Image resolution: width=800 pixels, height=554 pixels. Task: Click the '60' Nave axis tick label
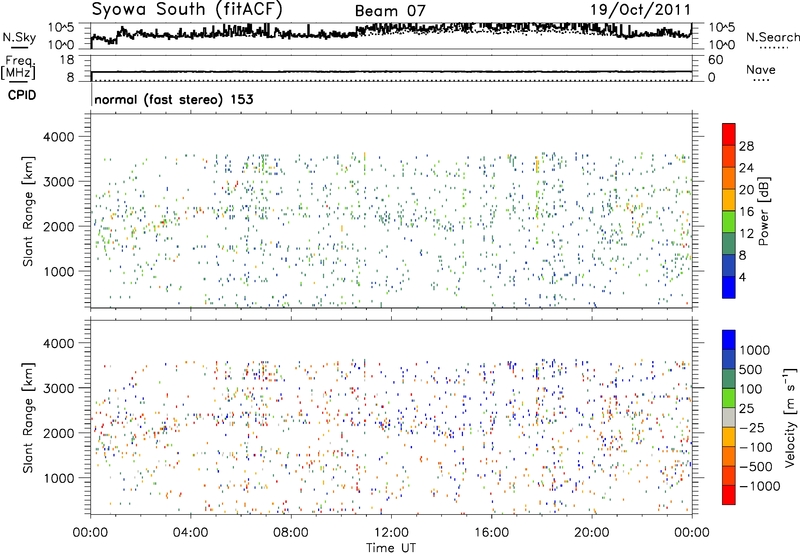[x=715, y=60]
